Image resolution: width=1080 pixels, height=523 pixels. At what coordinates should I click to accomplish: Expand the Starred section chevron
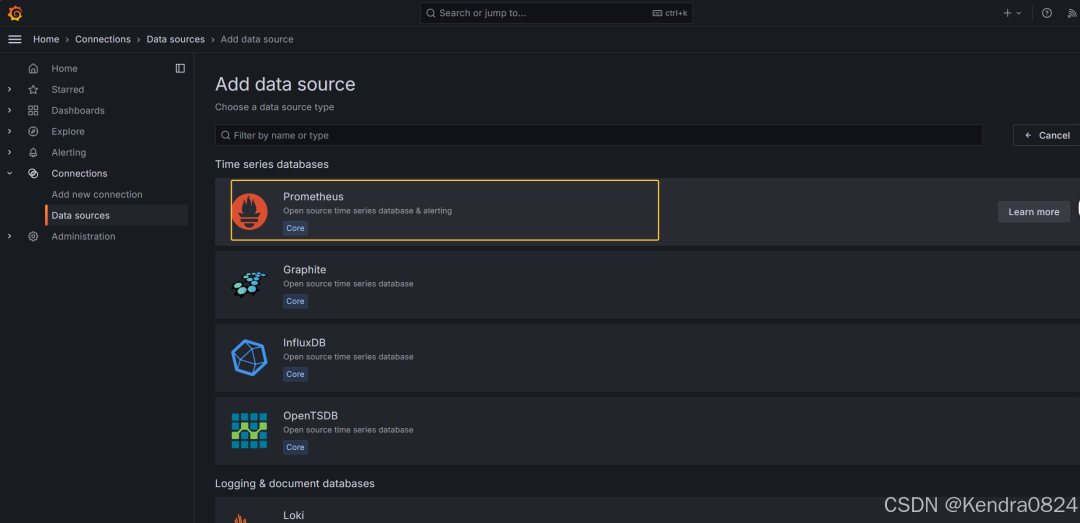(10, 90)
